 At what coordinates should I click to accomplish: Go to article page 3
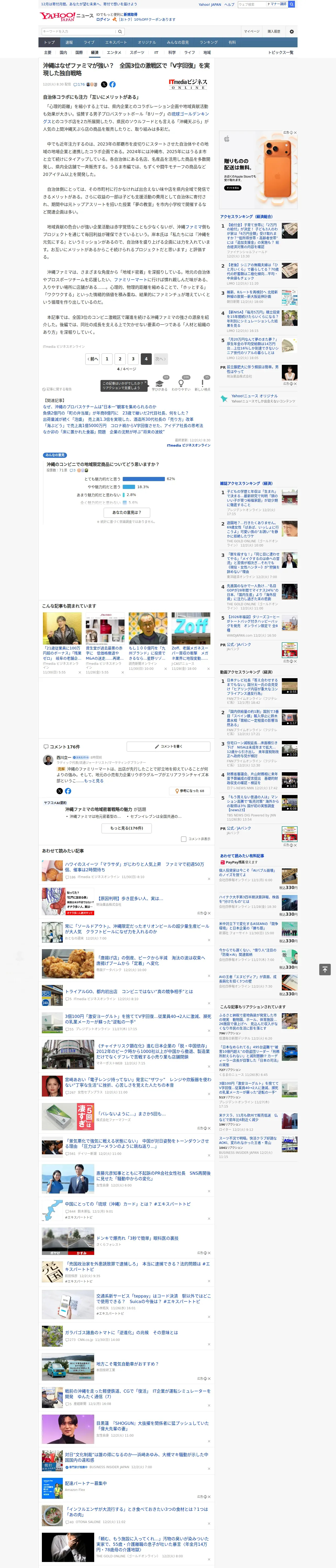133,359
